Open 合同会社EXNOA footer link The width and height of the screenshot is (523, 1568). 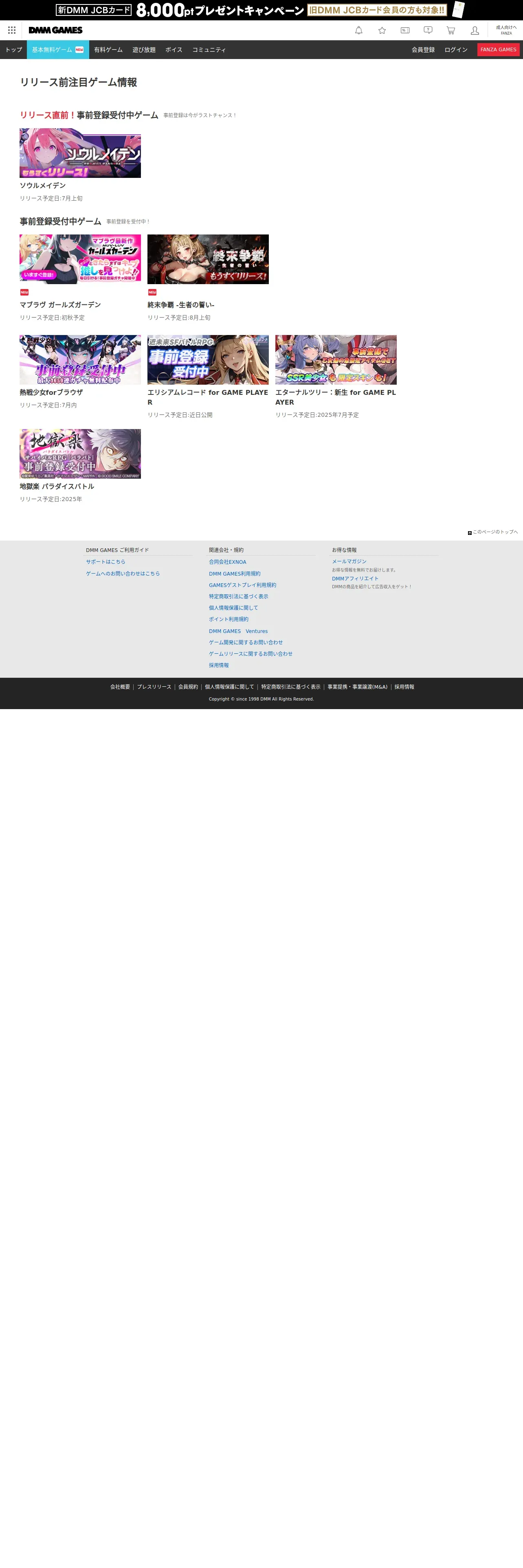pos(228,562)
